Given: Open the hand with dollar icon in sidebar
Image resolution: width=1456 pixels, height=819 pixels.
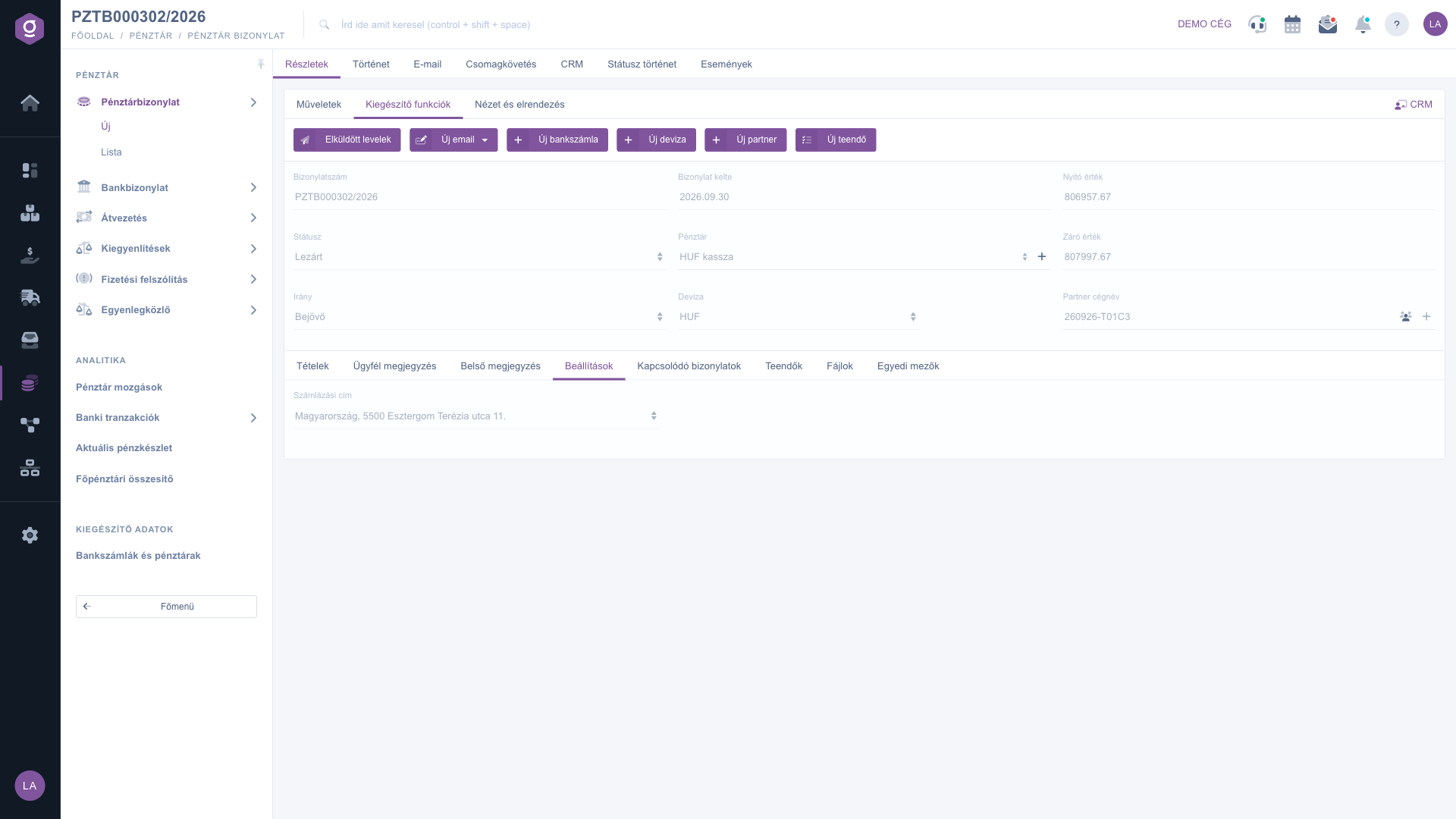Looking at the screenshot, I should [x=30, y=256].
